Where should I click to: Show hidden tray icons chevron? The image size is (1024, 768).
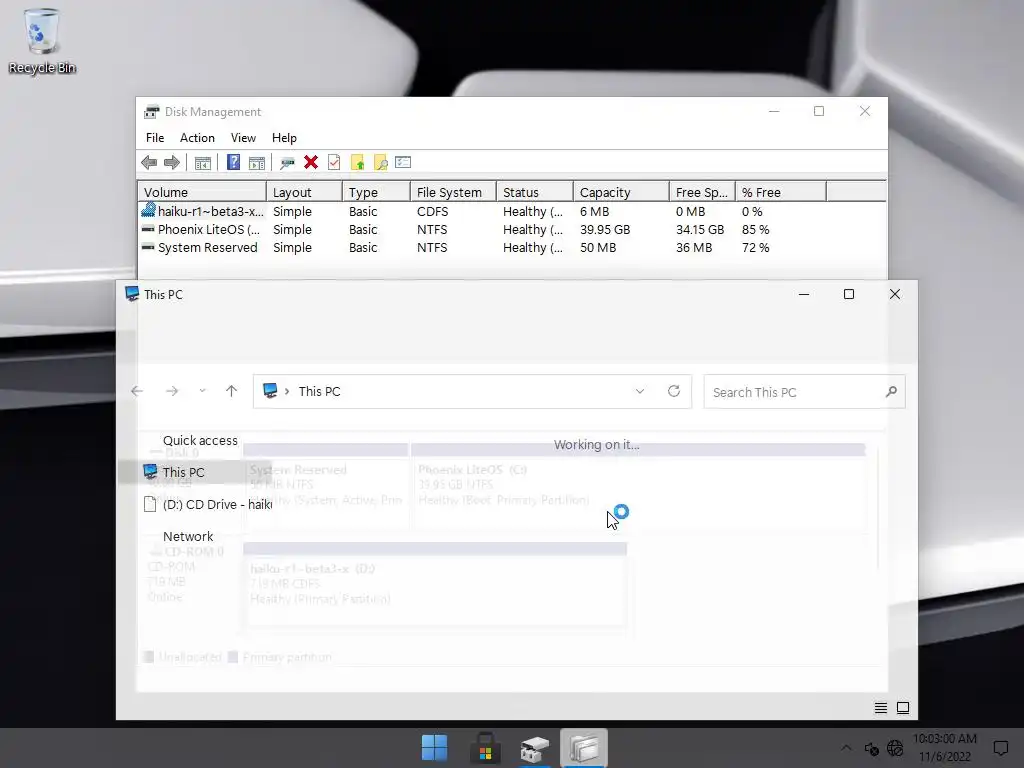(846, 748)
